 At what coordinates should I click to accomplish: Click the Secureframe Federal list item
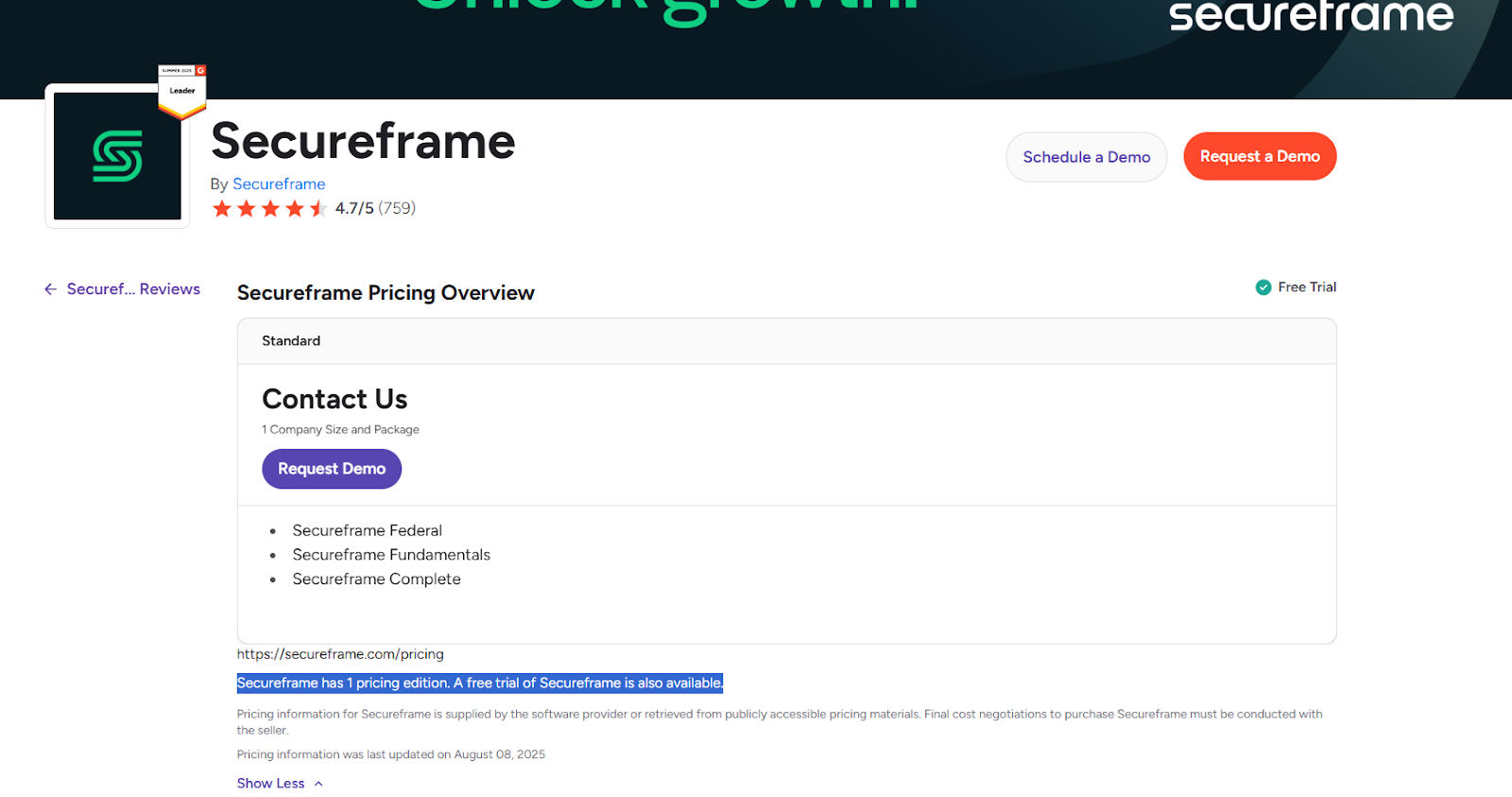tap(367, 530)
